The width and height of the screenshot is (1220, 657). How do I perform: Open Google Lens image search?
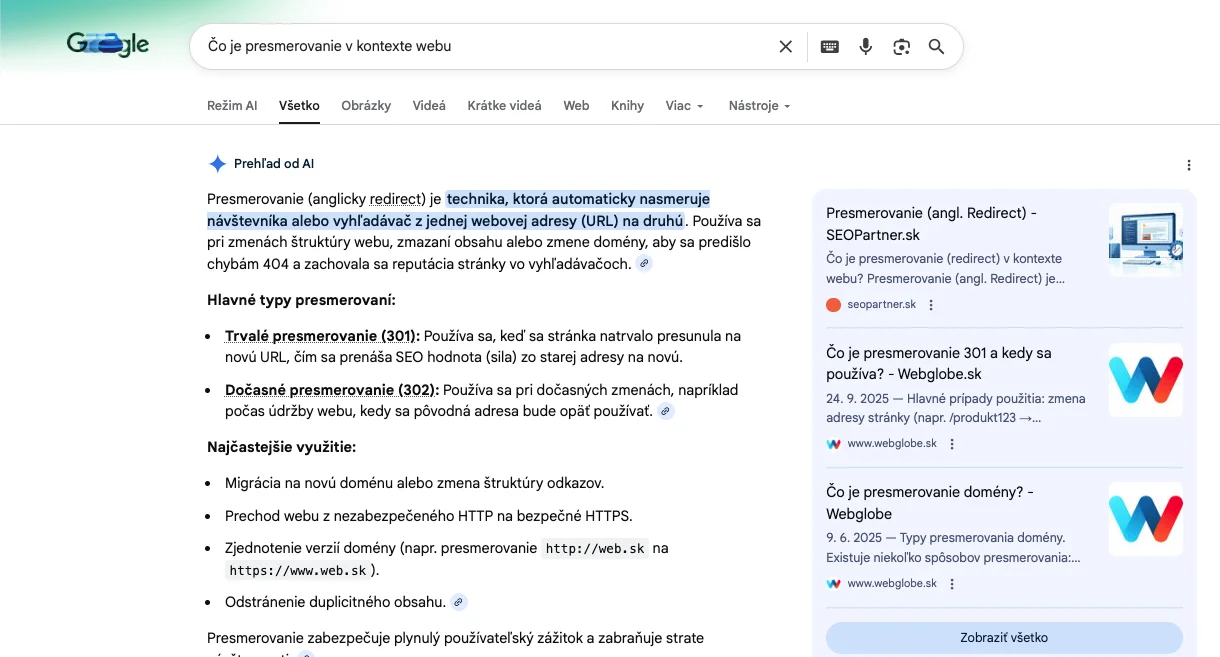(x=901, y=46)
